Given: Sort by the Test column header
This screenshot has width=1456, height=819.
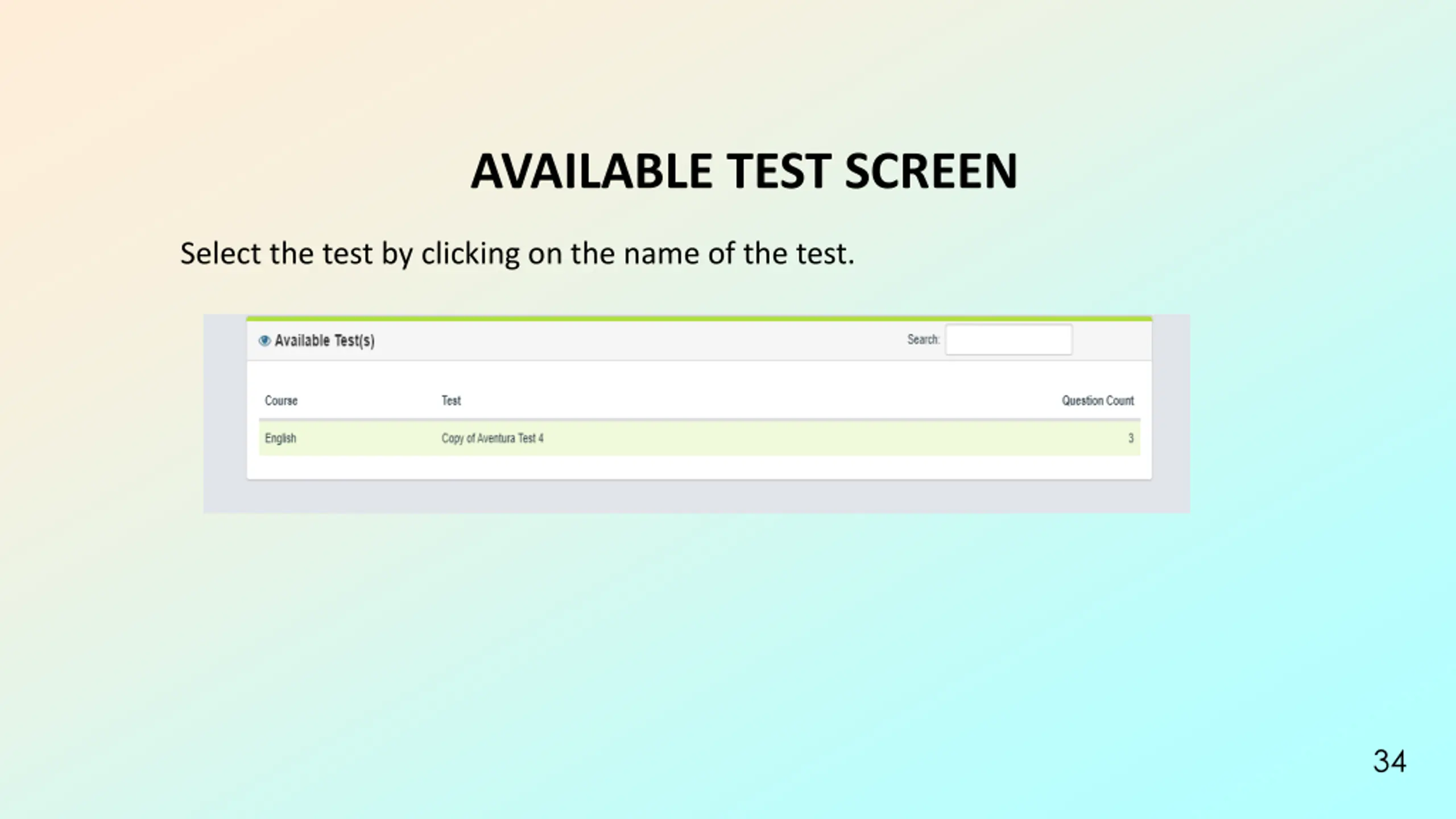Looking at the screenshot, I should coord(451,400).
